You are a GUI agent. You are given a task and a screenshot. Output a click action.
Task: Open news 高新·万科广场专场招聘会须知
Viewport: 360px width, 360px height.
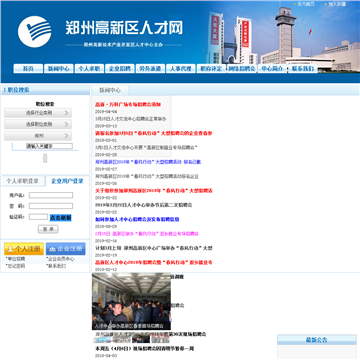128,105
